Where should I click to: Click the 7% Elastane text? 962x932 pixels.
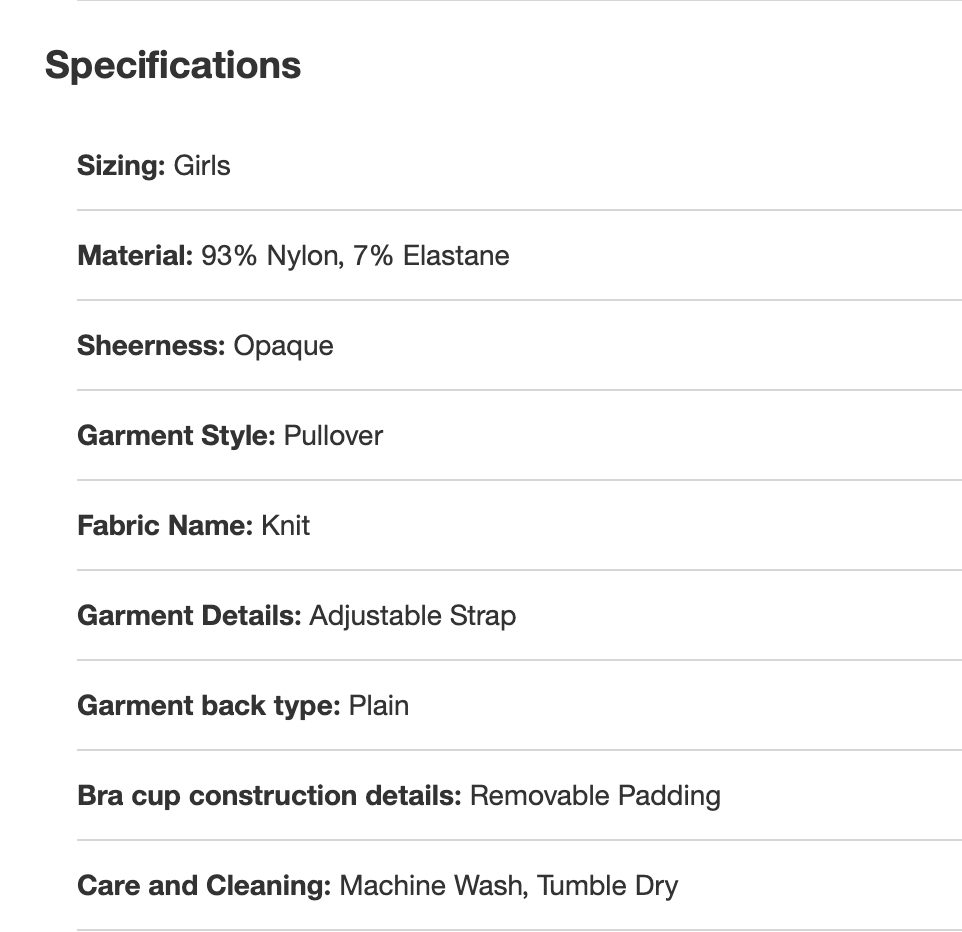pos(431,255)
